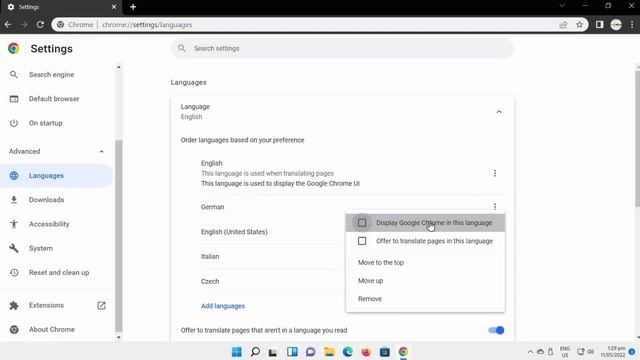Click the address bar URL
This screenshot has width=640, height=360.
coord(147,25)
